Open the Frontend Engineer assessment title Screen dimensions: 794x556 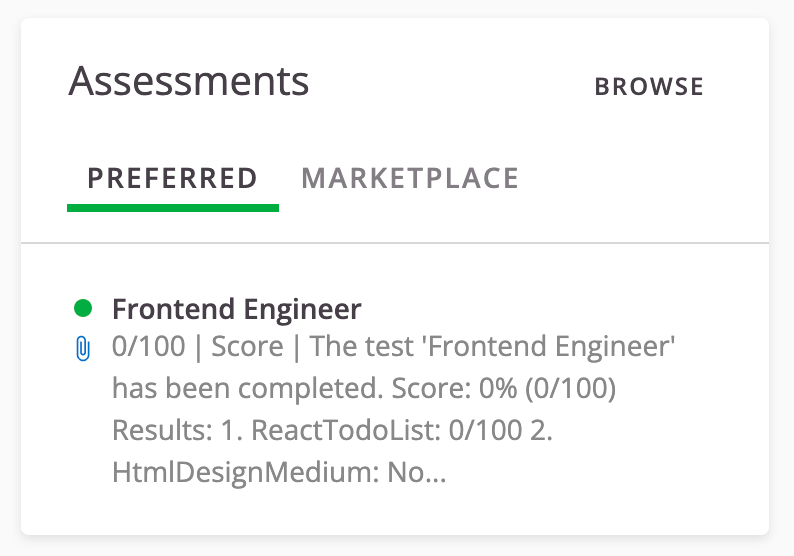tap(236, 309)
